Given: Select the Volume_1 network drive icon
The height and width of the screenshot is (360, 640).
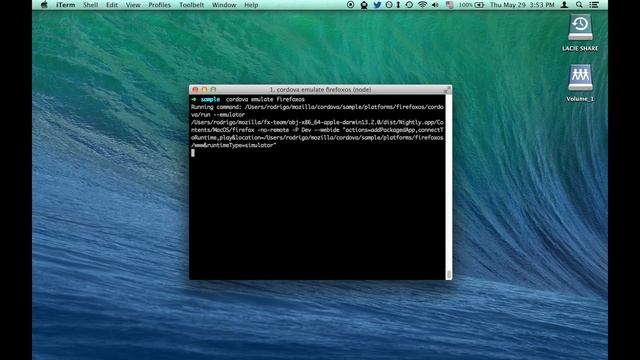Looking at the screenshot, I should click(580, 78).
